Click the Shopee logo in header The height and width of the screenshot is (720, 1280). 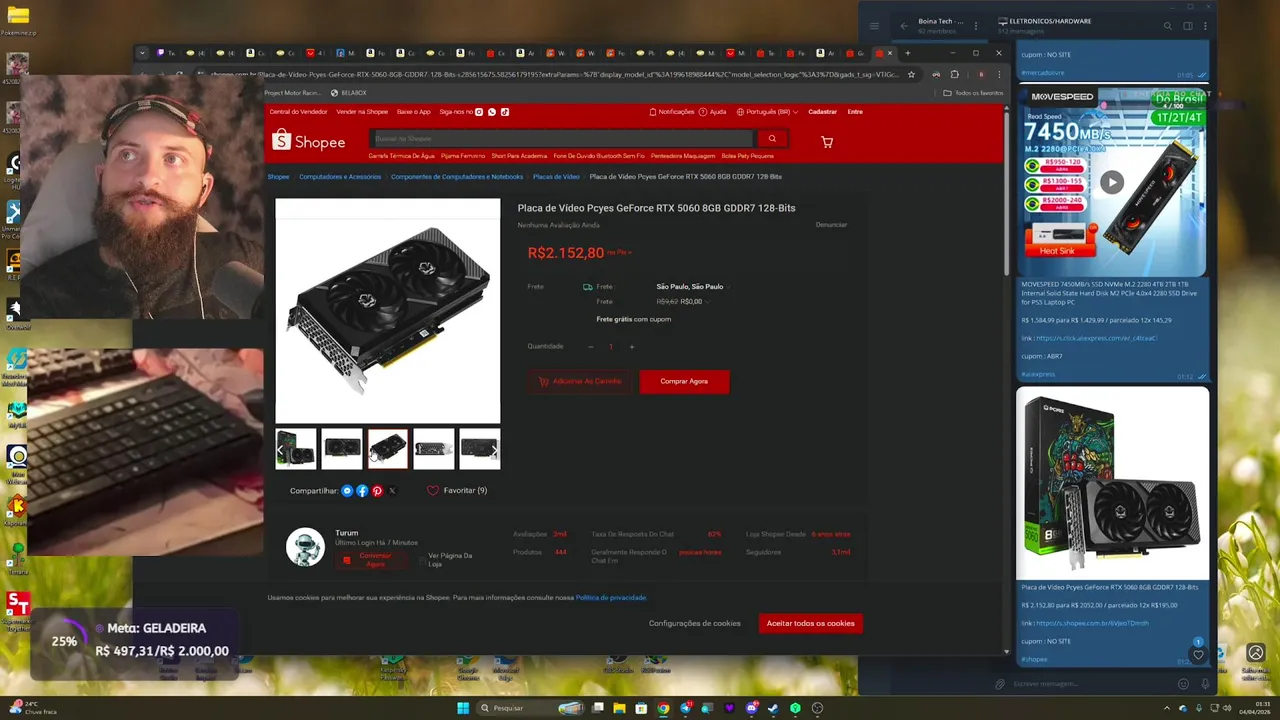click(x=308, y=142)
